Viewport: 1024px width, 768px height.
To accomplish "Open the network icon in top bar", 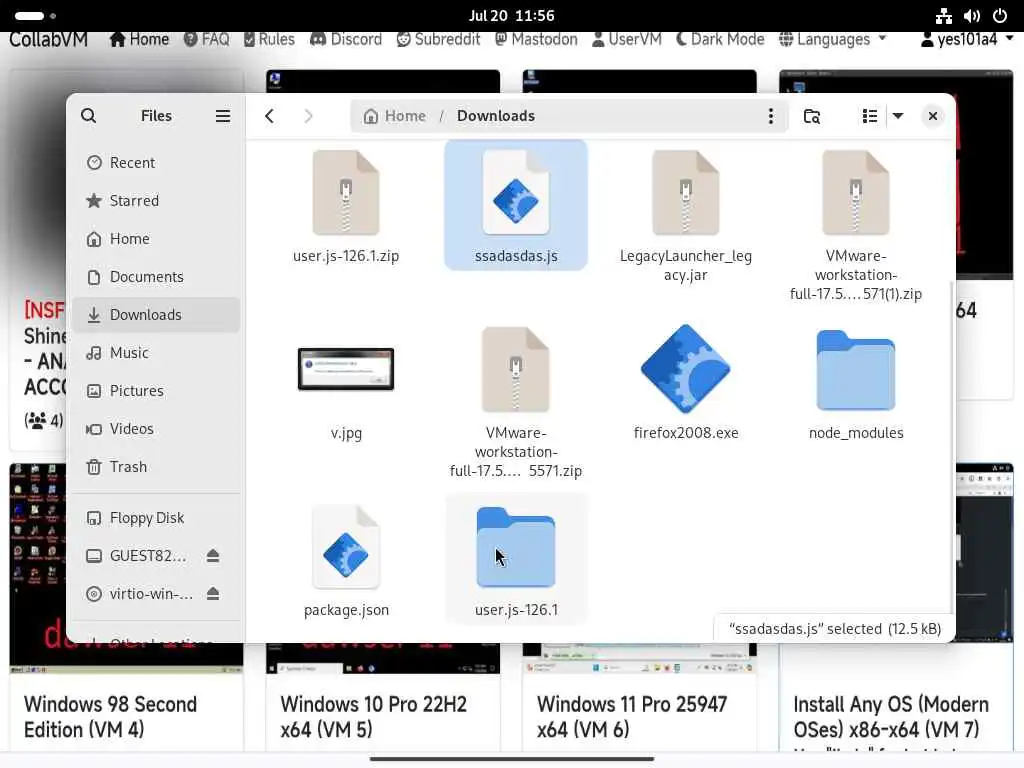I will tap(944, 15).
